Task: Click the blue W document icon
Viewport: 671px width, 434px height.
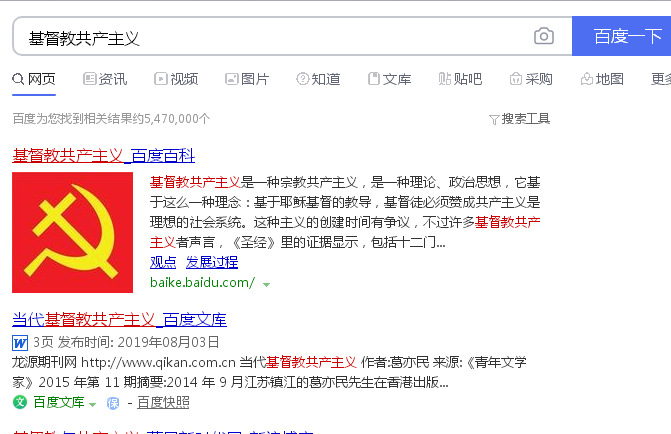Action: point(20,343)
